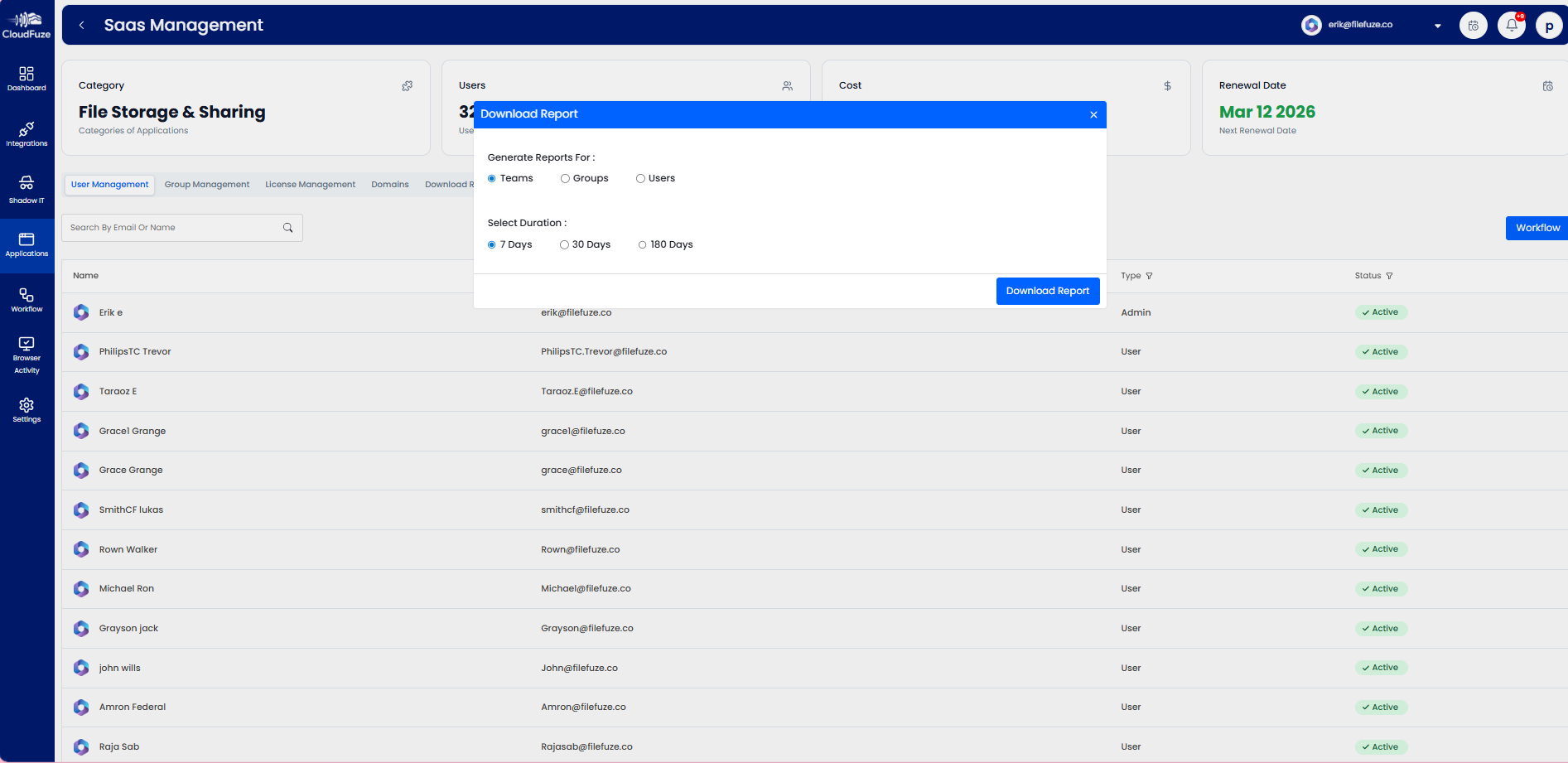Open the Dashboard sidebar icon
Image resolution: width=1568 pixels, height=763 pixels.
pyautogui.click(x=27, y=77)
